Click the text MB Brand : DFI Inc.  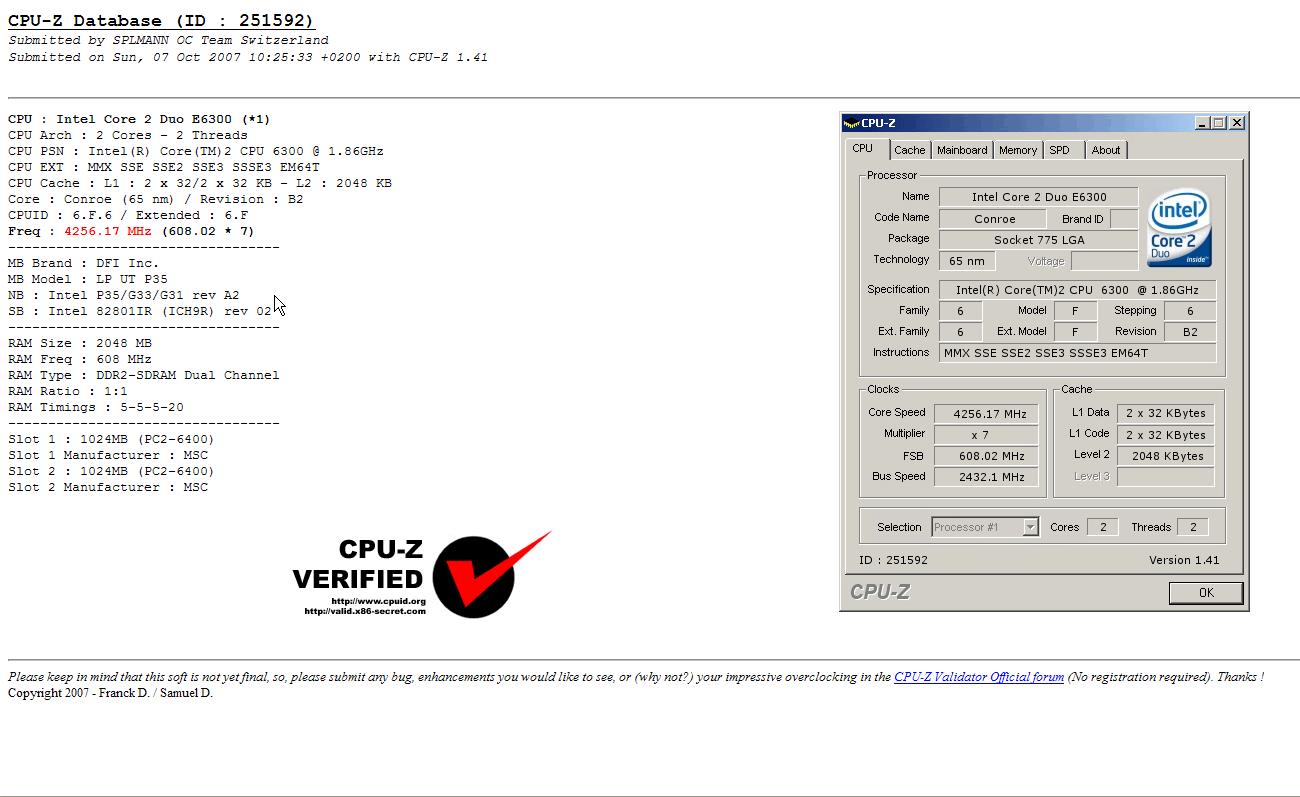[x=84, y=263]
